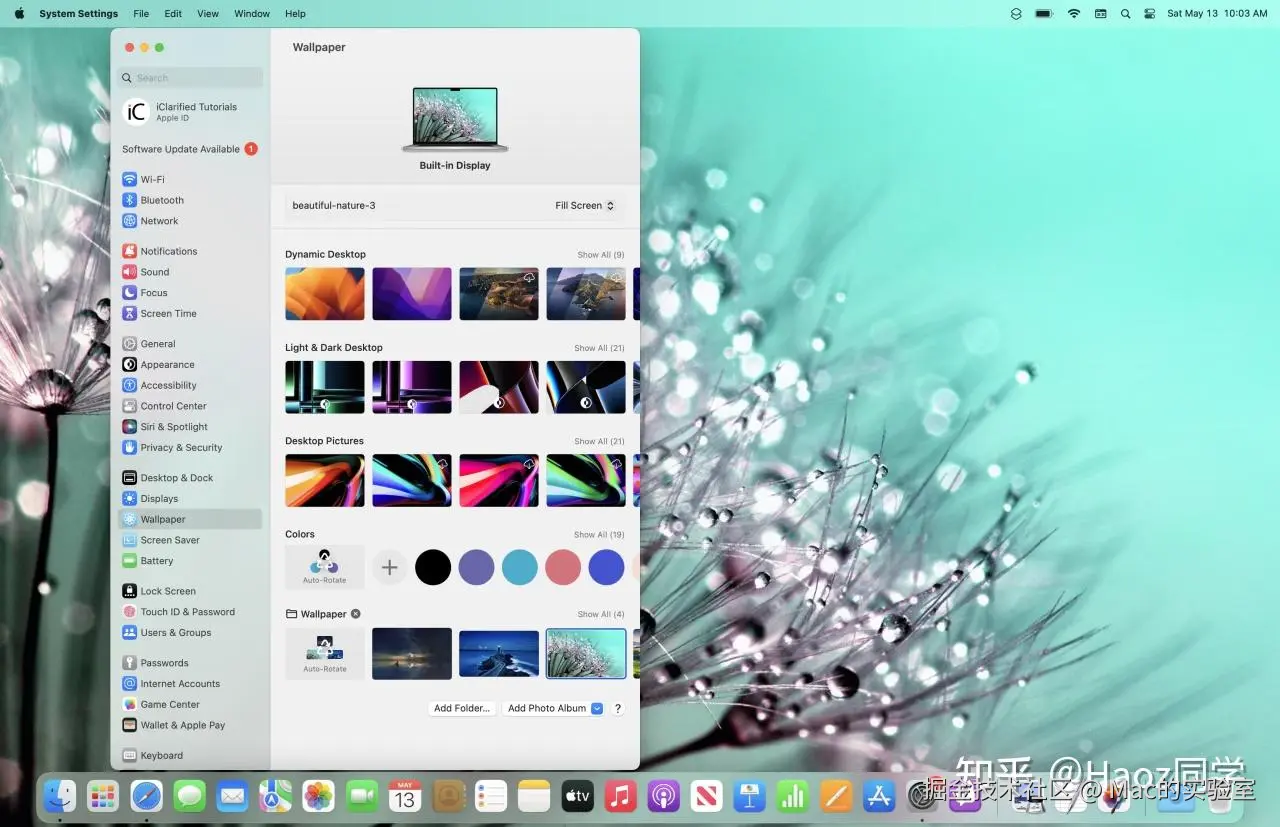Open the Edit menu

point(173,14)
